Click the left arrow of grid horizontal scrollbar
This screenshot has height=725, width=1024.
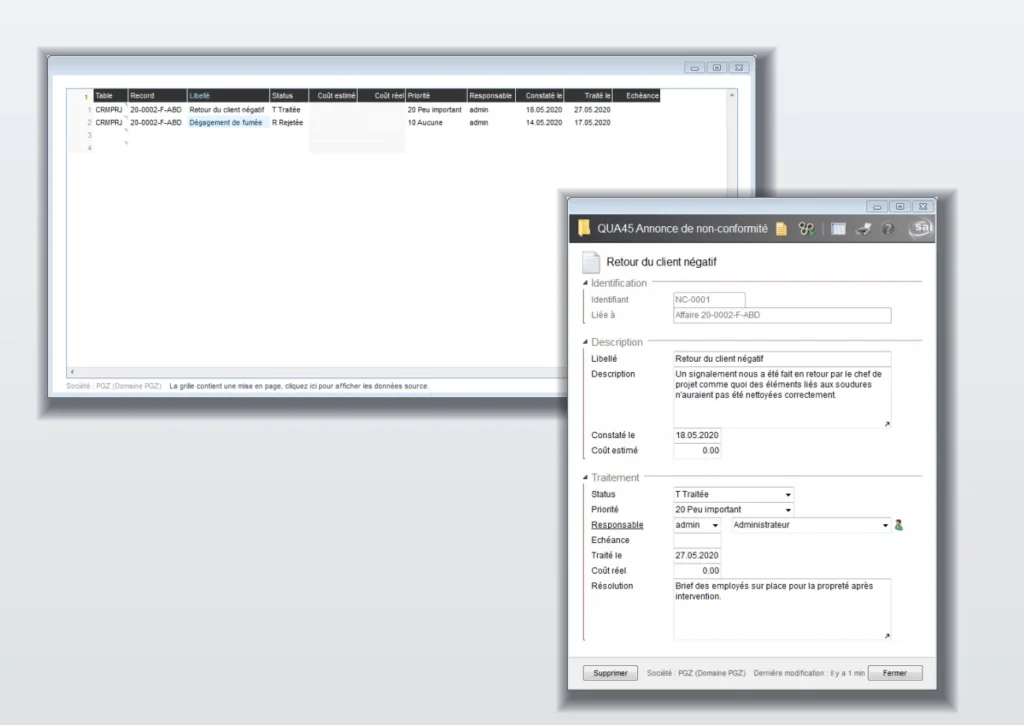72,372
